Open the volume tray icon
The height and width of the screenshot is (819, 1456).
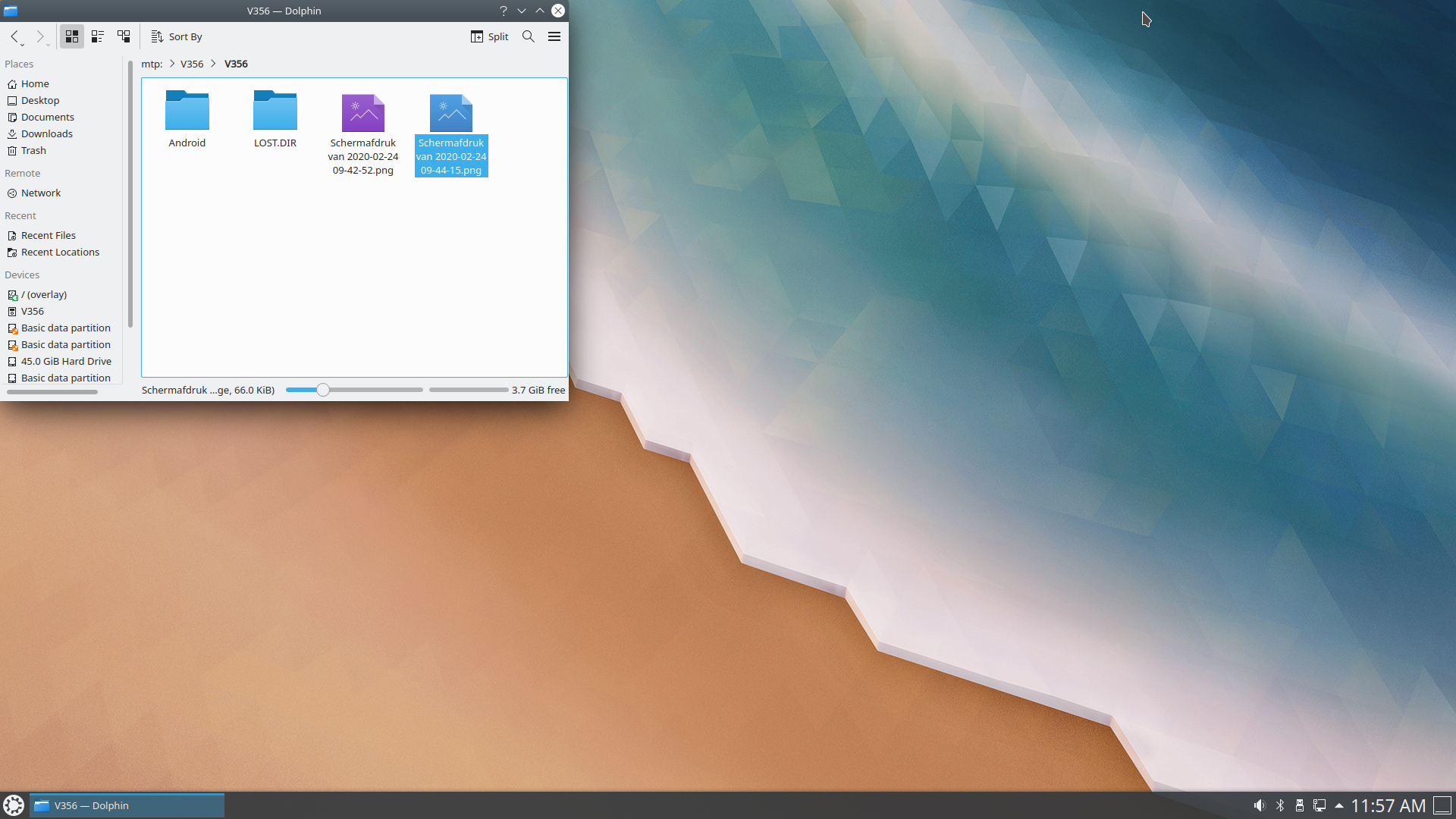(x=1260, y=805)
